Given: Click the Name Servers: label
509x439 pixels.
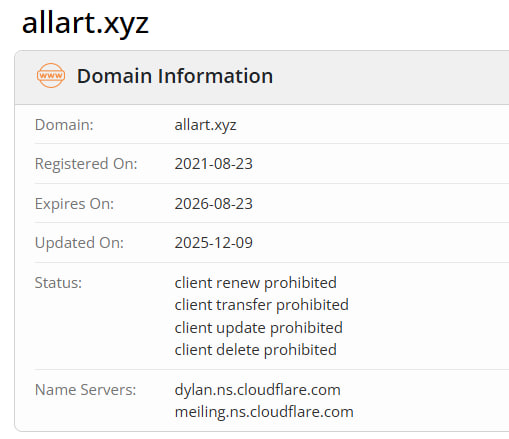Looking at the screenshot, I should [x=86, y=390].
